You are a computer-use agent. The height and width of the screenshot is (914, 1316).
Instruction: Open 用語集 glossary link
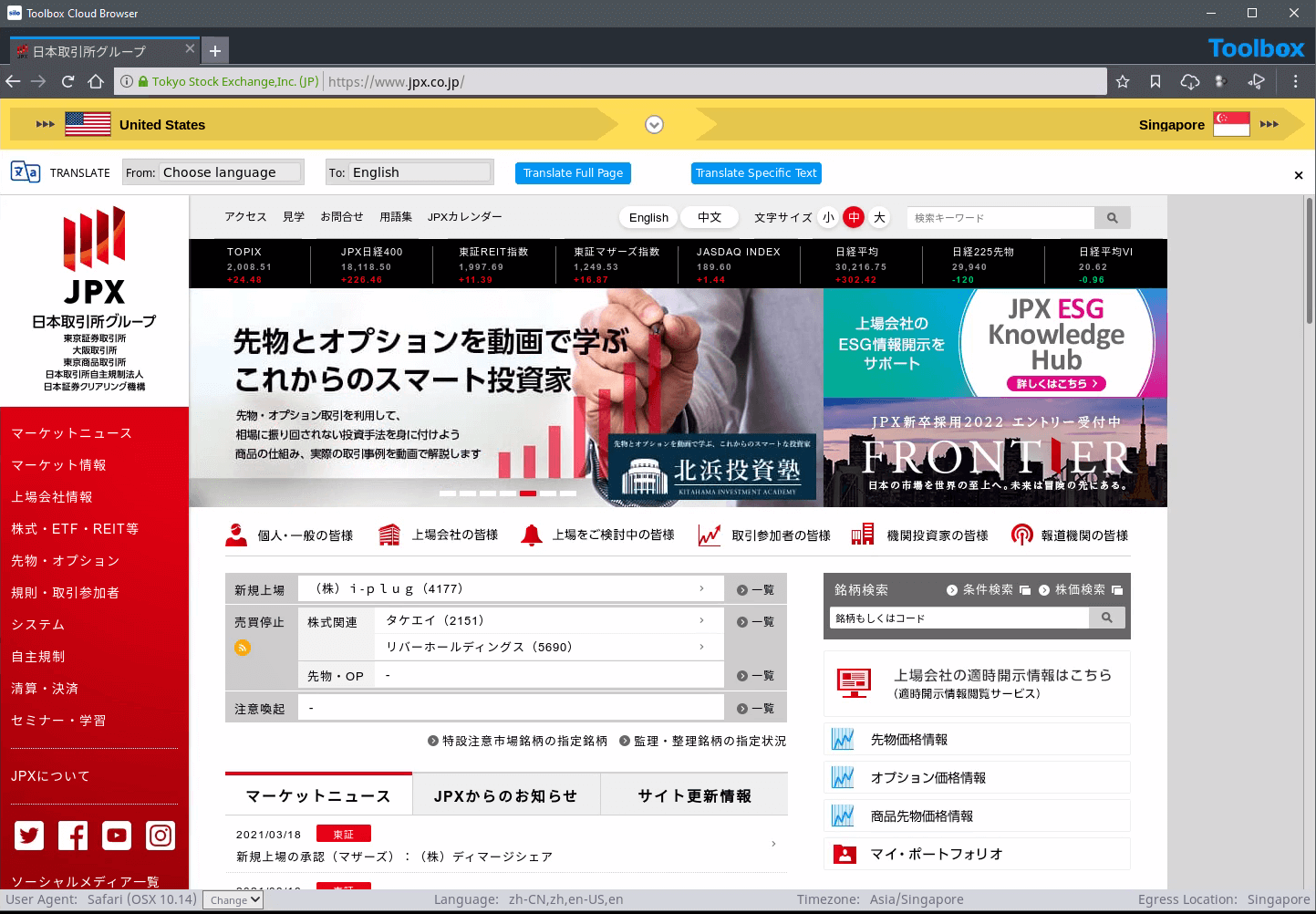396,216
